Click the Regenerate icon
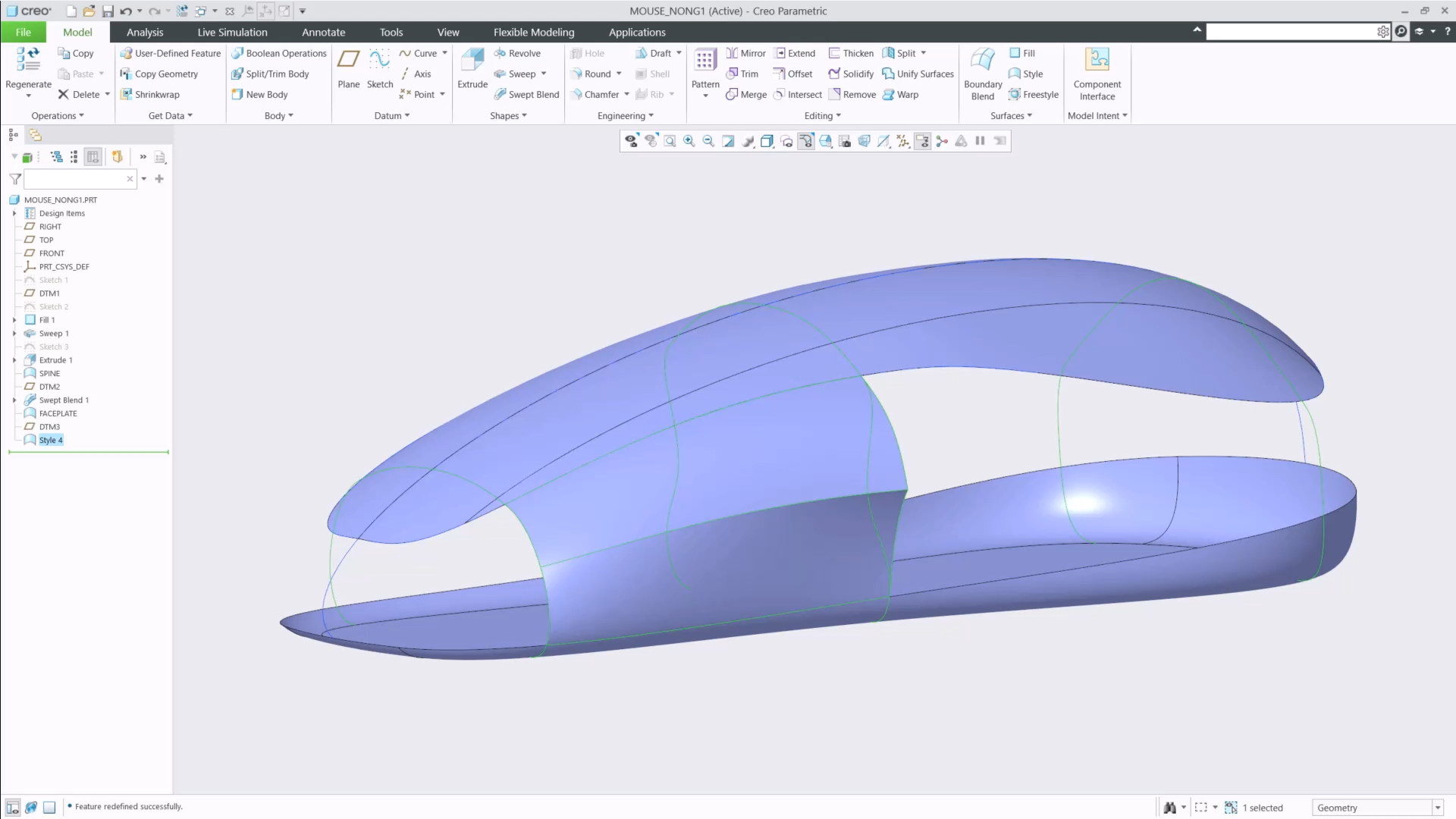 click(x=28, y=60)
